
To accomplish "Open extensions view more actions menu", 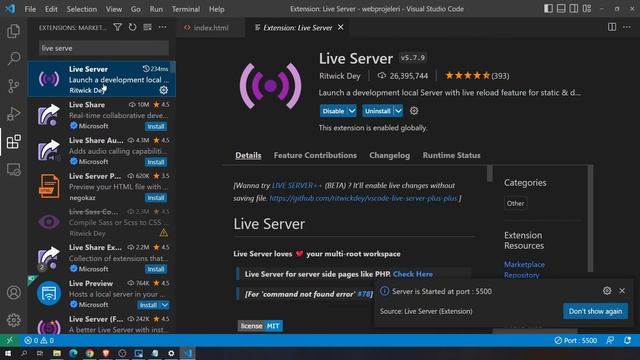I will (162, 27).
